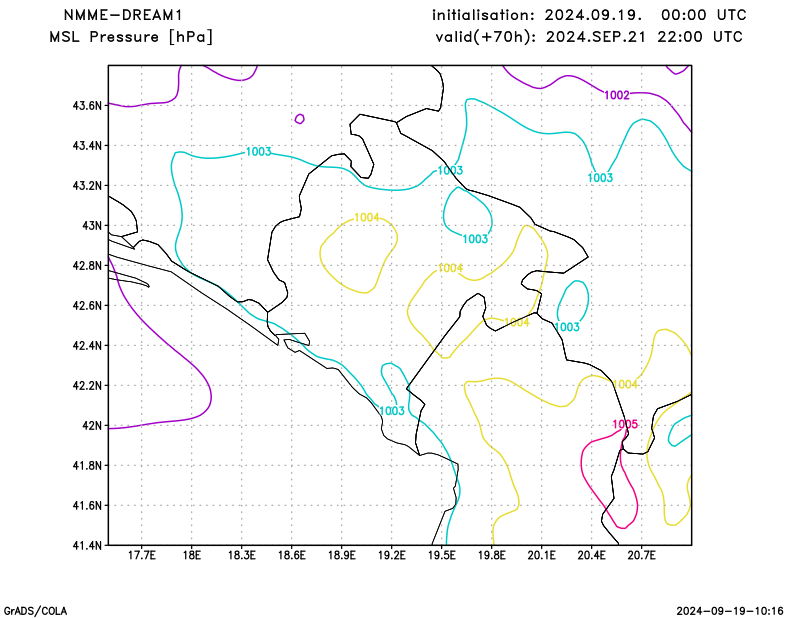
Task: Click the NMME-DREAM1 model title
Action: [123, 15]
